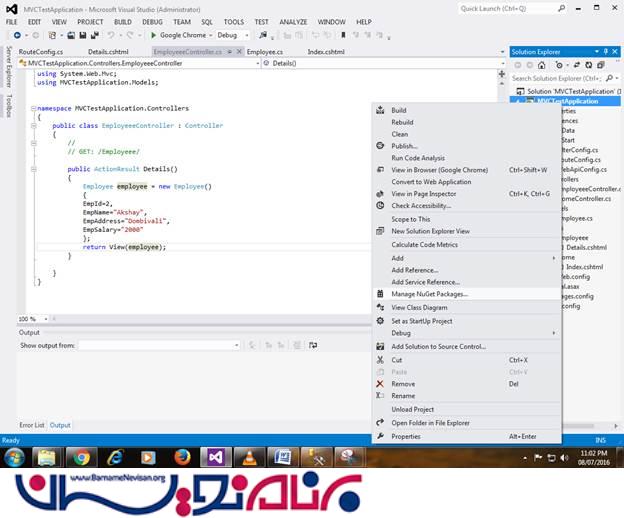Click Manage NuGet Packages in context menu

(x=429, y=294)
